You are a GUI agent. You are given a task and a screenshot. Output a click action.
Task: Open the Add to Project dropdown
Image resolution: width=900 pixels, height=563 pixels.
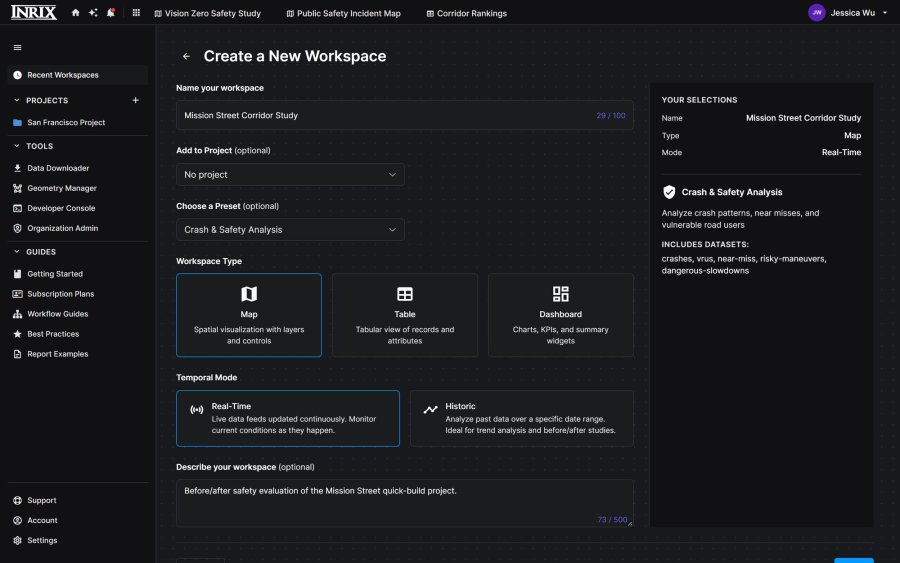point(290,174)
